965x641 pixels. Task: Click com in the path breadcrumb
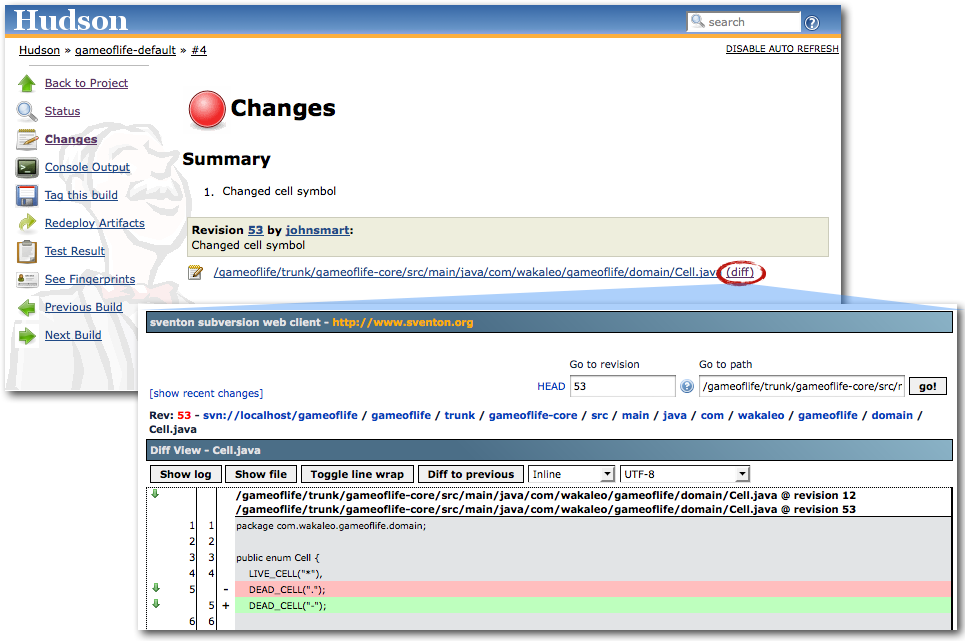(712, 415)
